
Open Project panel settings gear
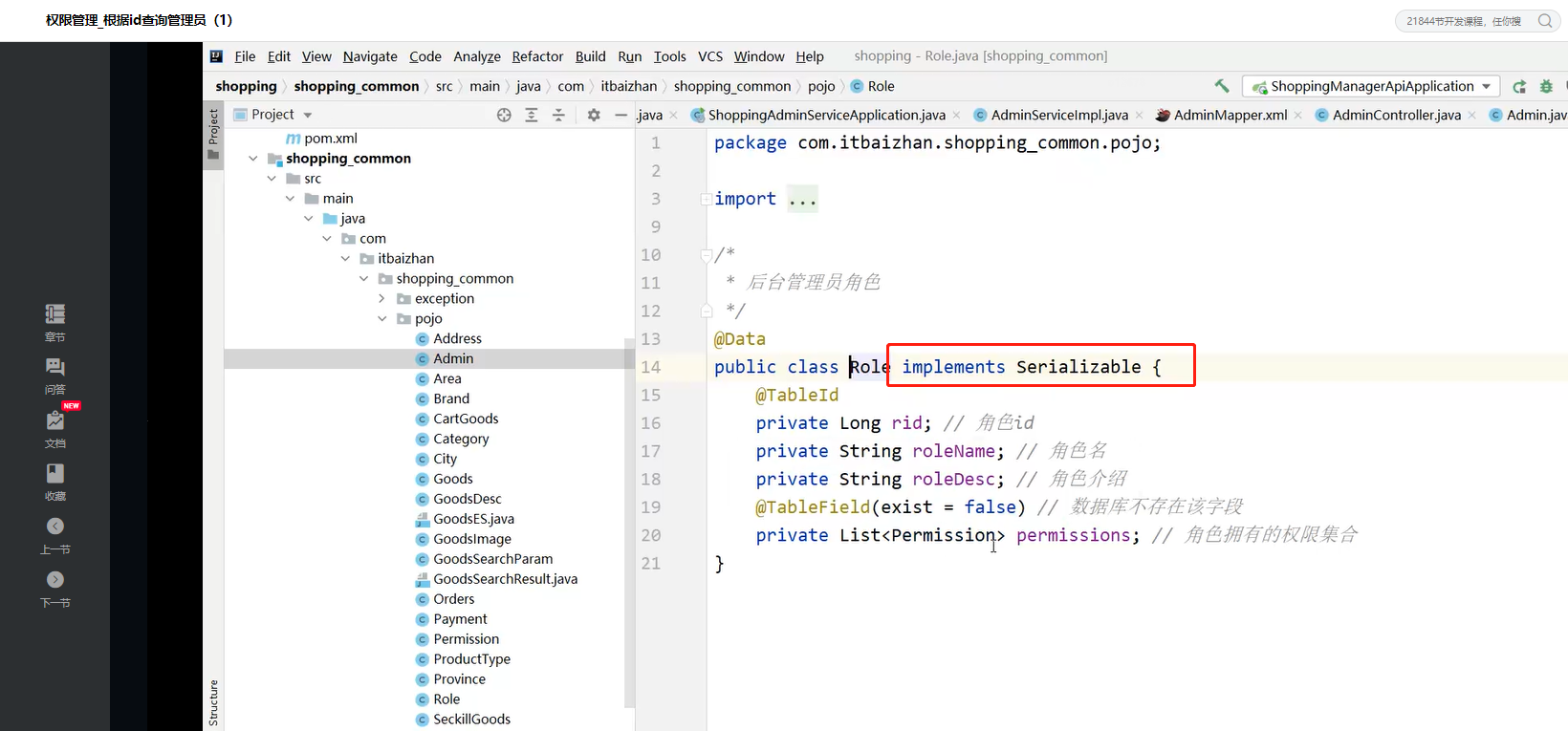coord(594,115)
